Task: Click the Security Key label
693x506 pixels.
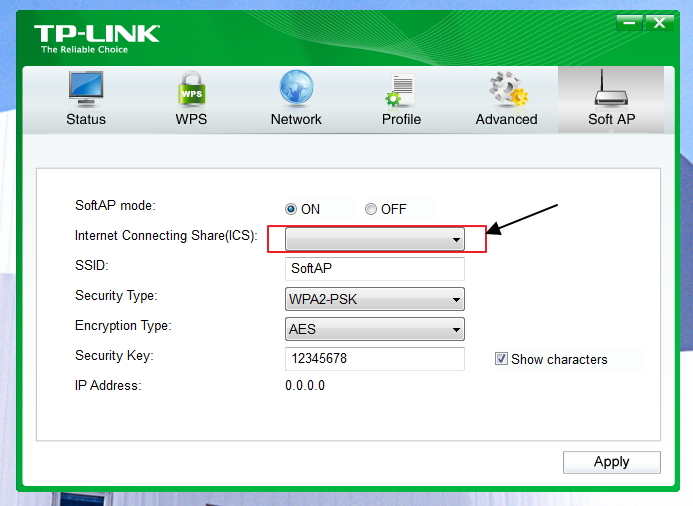Action: coord(114,356)
